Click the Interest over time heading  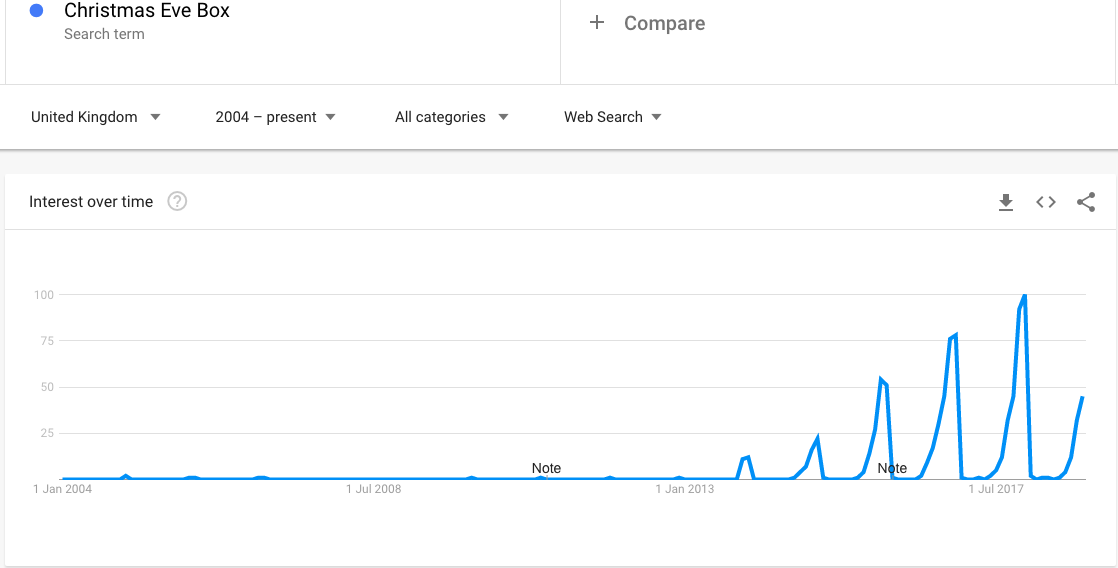coord(91,202)
